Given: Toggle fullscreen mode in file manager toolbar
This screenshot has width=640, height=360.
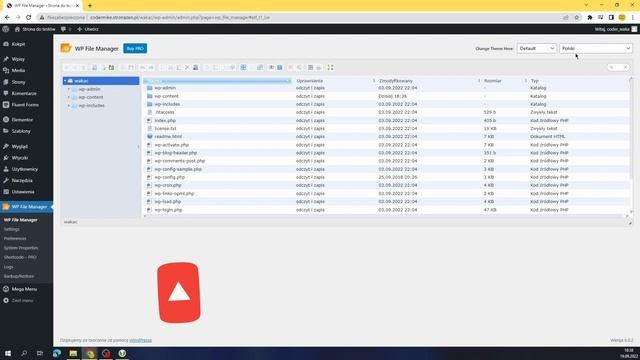Looking at the screenshot, I should click(x=330, y=67).
